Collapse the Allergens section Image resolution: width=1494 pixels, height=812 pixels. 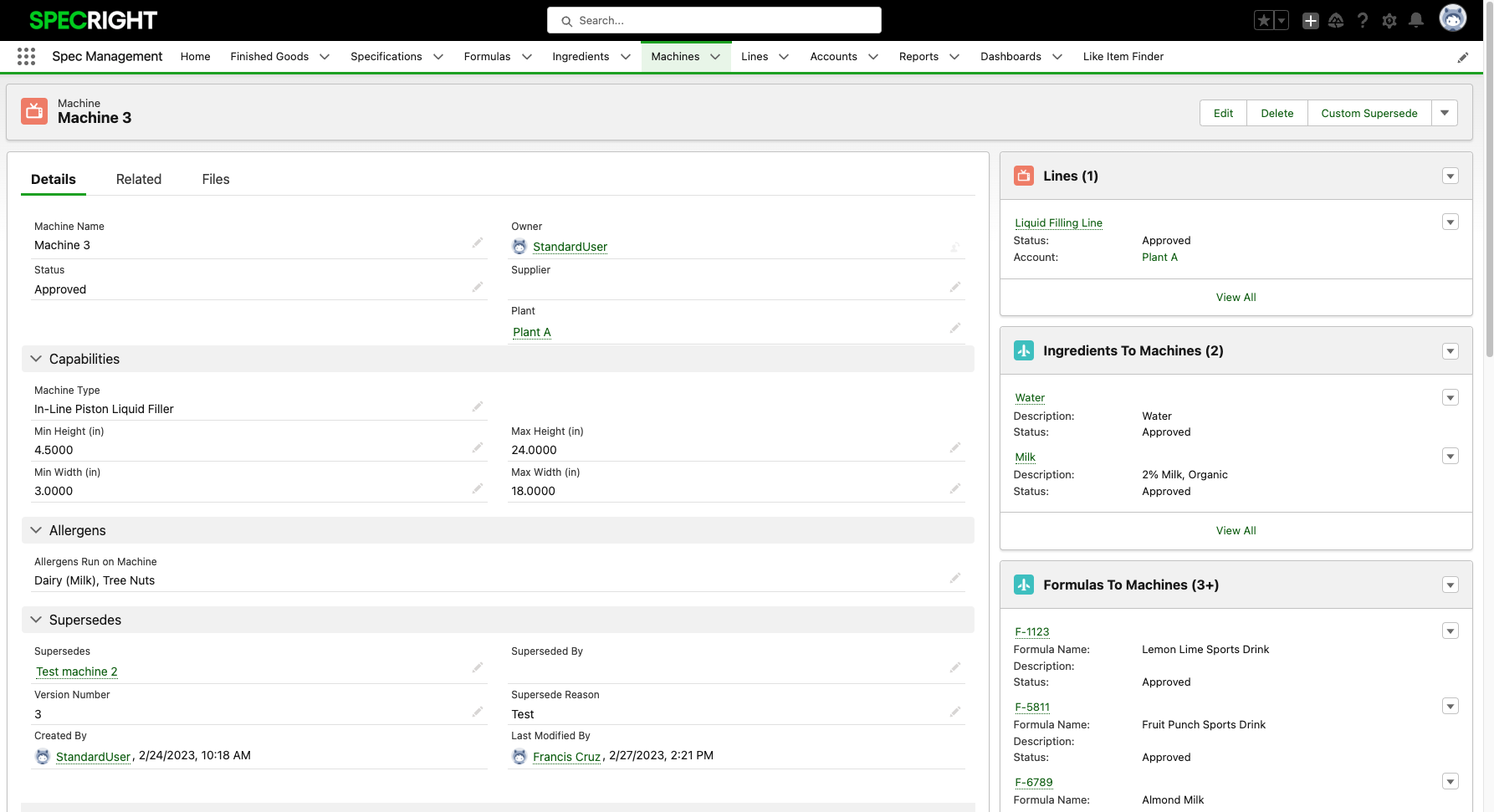click(x=36, y=530)
